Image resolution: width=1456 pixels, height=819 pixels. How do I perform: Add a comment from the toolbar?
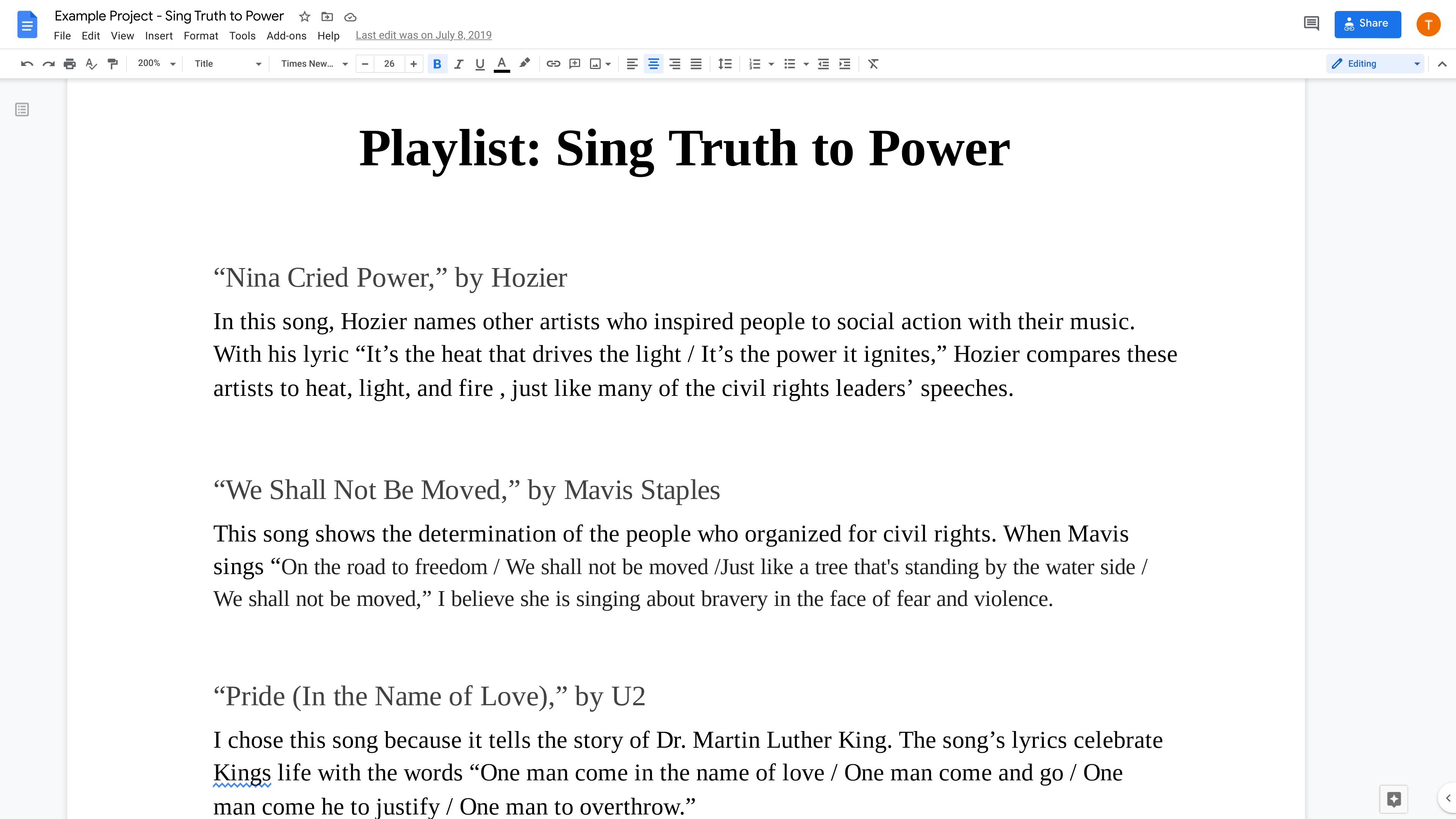[574, 63]
